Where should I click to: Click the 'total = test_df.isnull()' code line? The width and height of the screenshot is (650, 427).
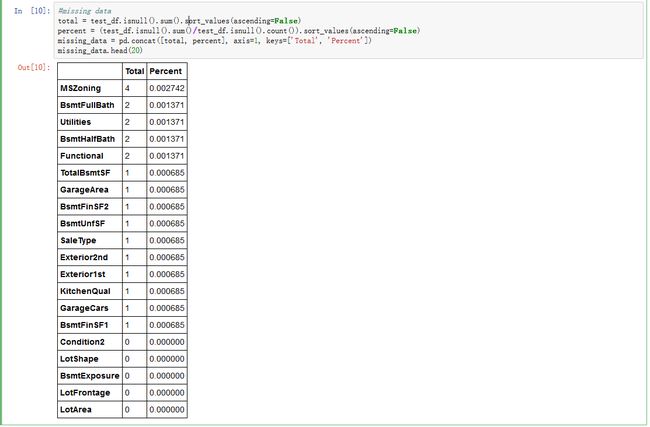point(179,21)
